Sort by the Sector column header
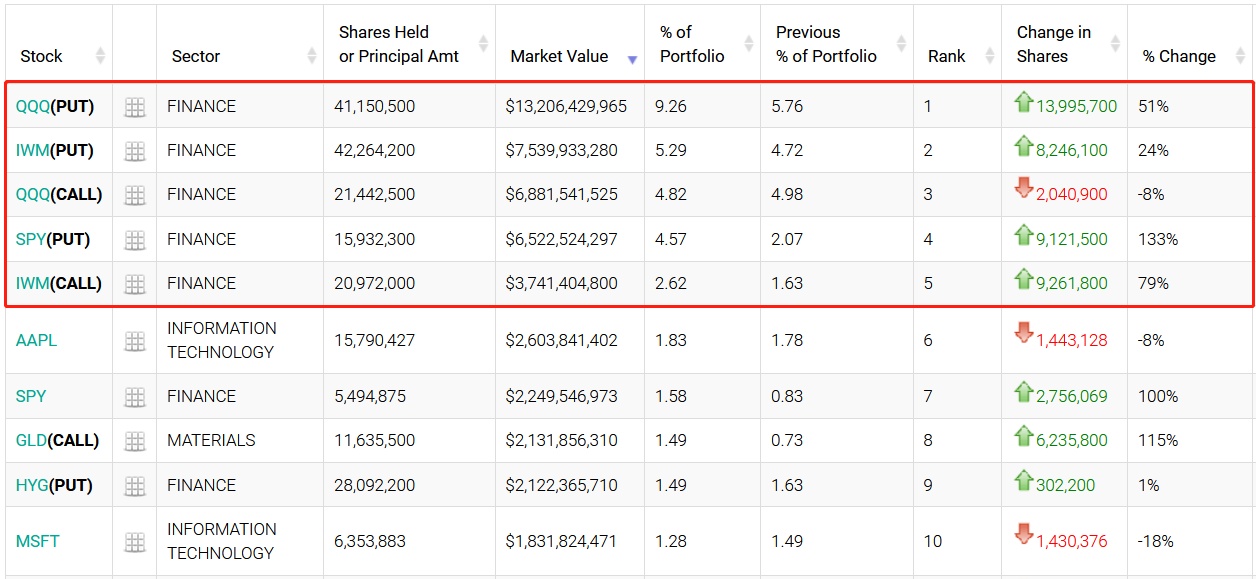Image resolution: width=1256 pixels, height=579 pixels. (196, 56)
